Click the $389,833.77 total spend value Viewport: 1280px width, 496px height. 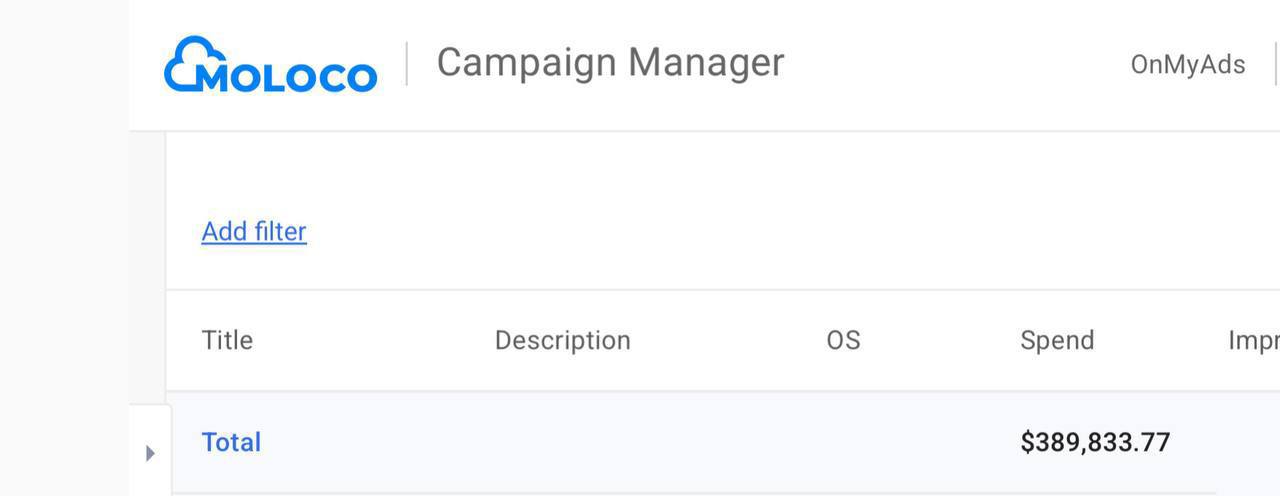(x=1095, y=442)
